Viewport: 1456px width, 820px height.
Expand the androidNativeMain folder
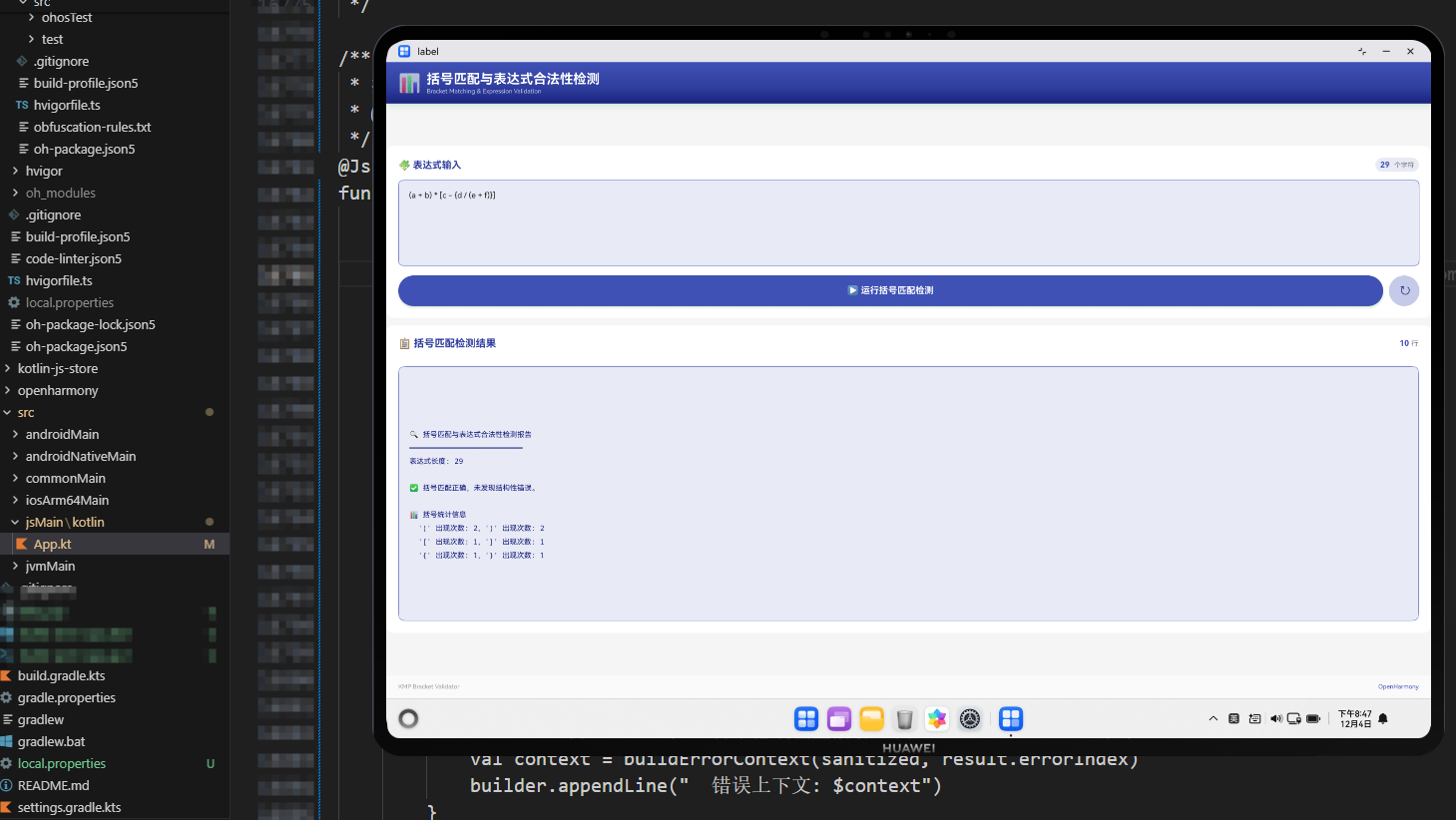pyautogui.click(x=80, y=456)
